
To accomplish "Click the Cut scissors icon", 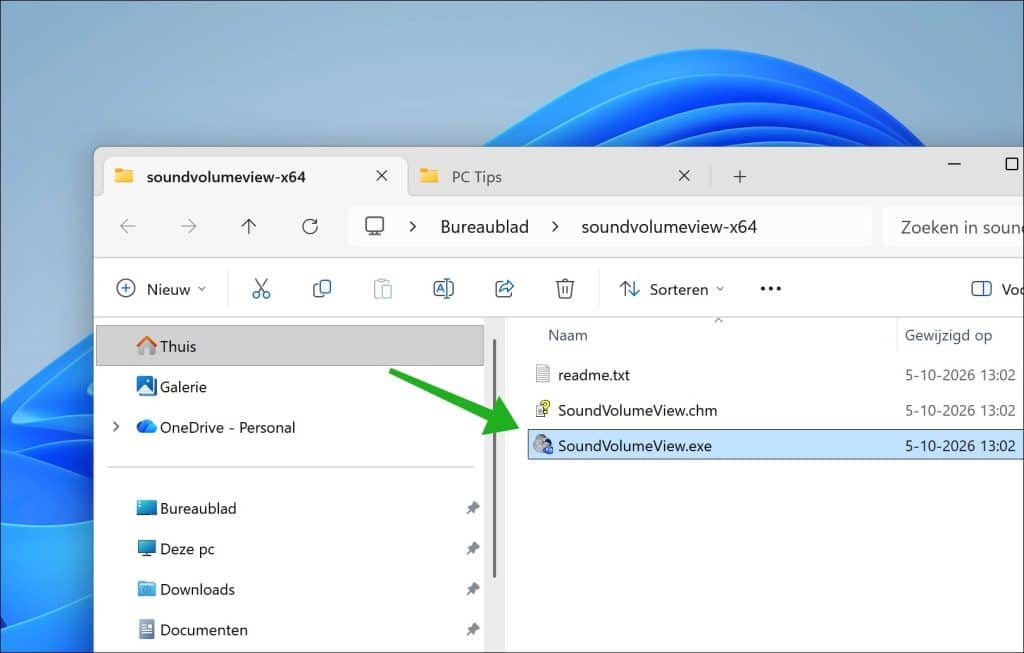I will pos(261,289).
